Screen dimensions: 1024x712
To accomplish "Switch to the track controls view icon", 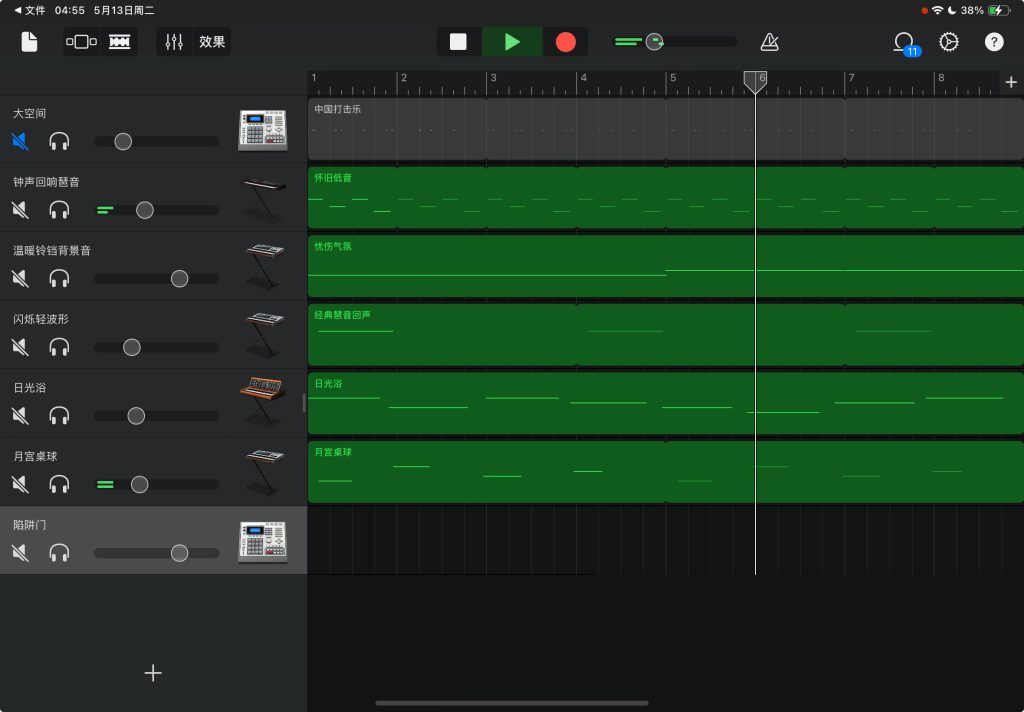I will 81,42.
